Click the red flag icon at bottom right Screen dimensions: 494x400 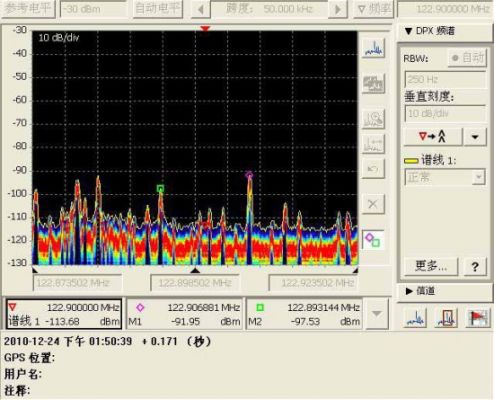(477, 318)
